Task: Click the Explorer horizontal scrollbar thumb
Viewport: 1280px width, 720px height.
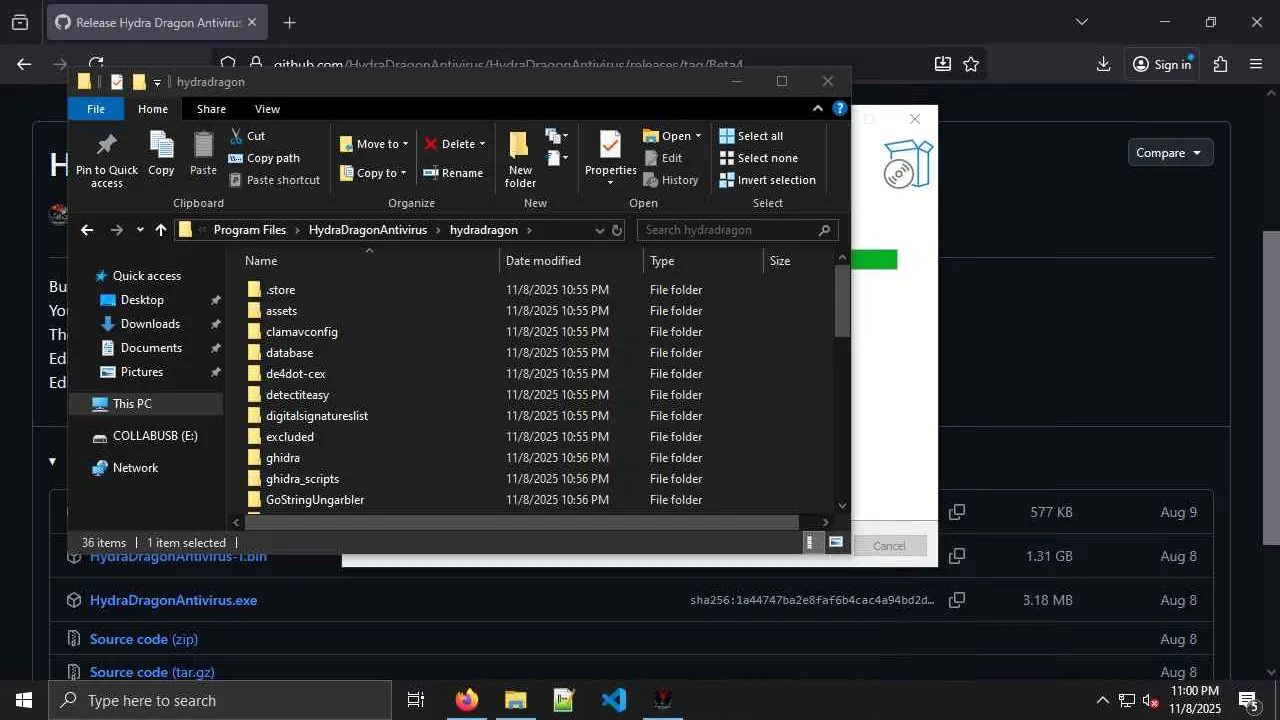Action: (521, 522)
